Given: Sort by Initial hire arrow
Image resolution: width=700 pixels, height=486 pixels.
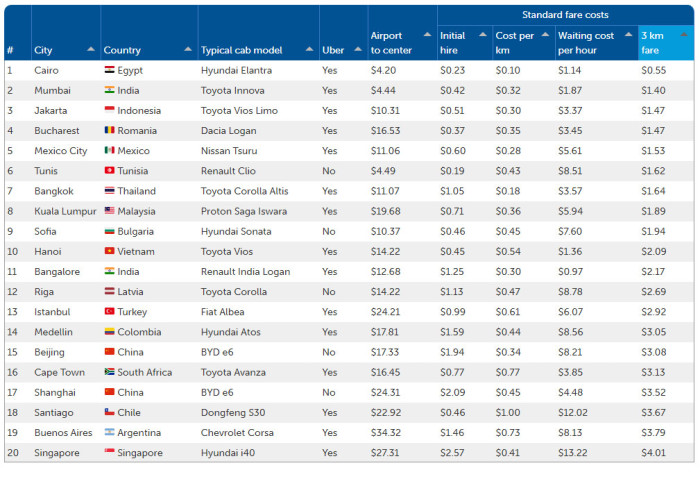Looking at the screenshot, I should [x=483, y=34].
